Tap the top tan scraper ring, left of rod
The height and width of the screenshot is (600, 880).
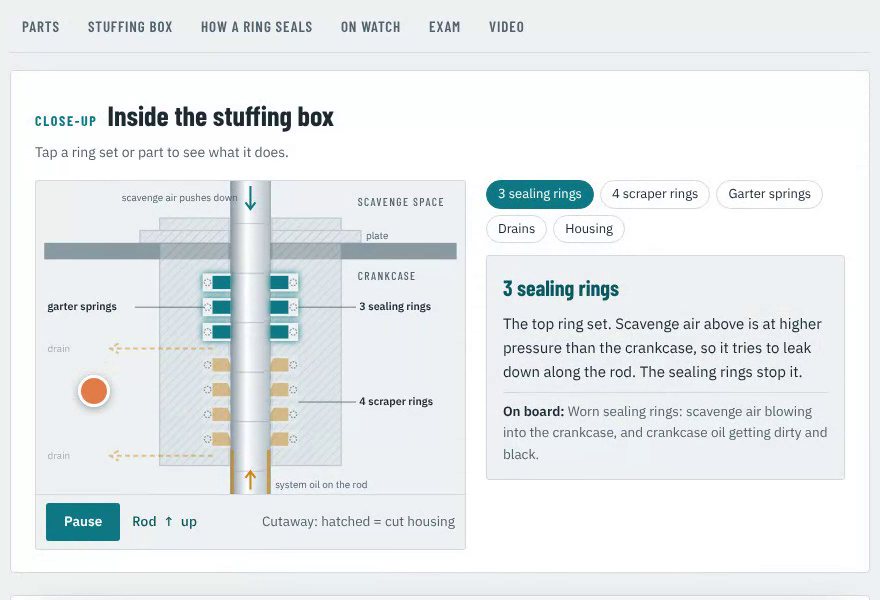click(221, 365)
